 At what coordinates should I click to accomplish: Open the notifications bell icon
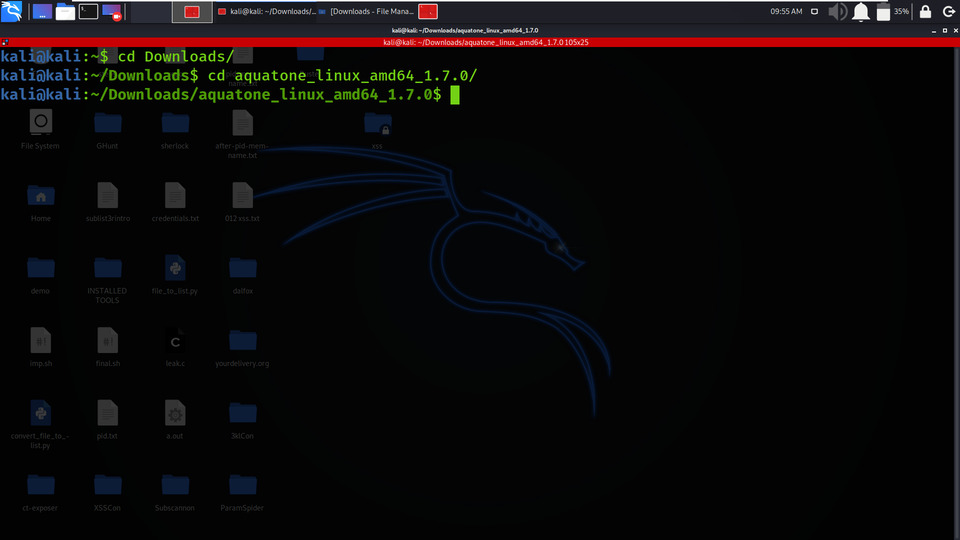[x=861, y=12]
